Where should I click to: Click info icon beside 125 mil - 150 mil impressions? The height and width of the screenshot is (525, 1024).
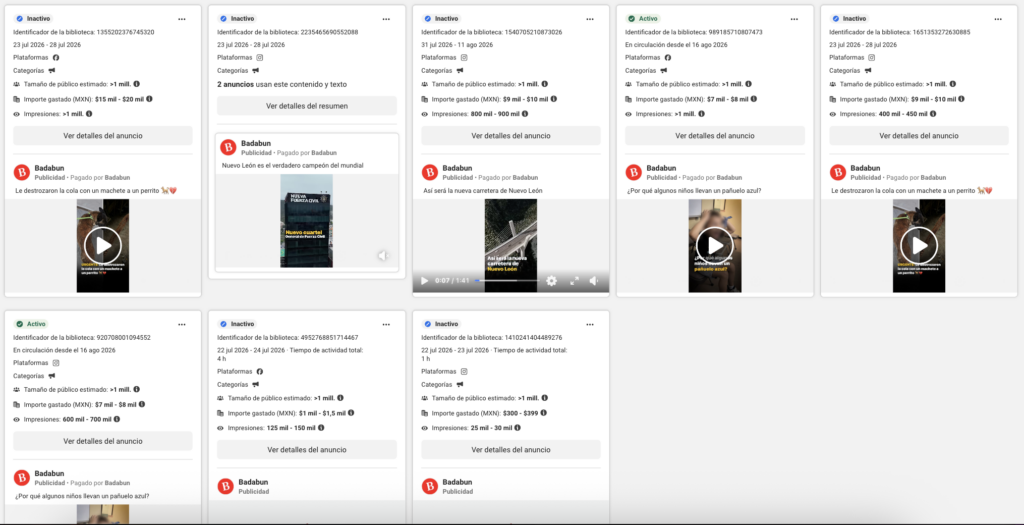[321, 428]
